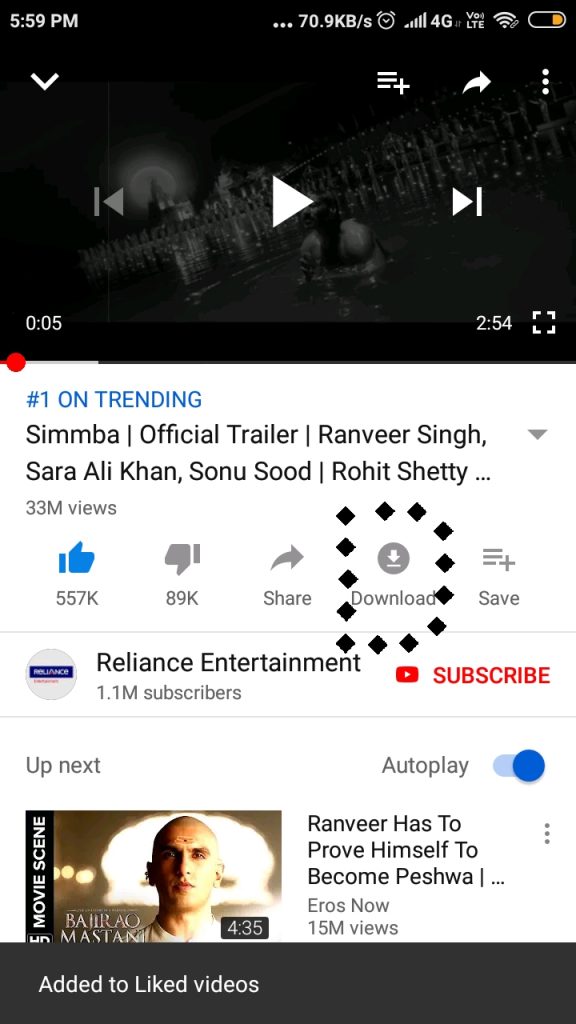Tap the thumbs-up like icon
576x1024 pixels.
[76, 558]
